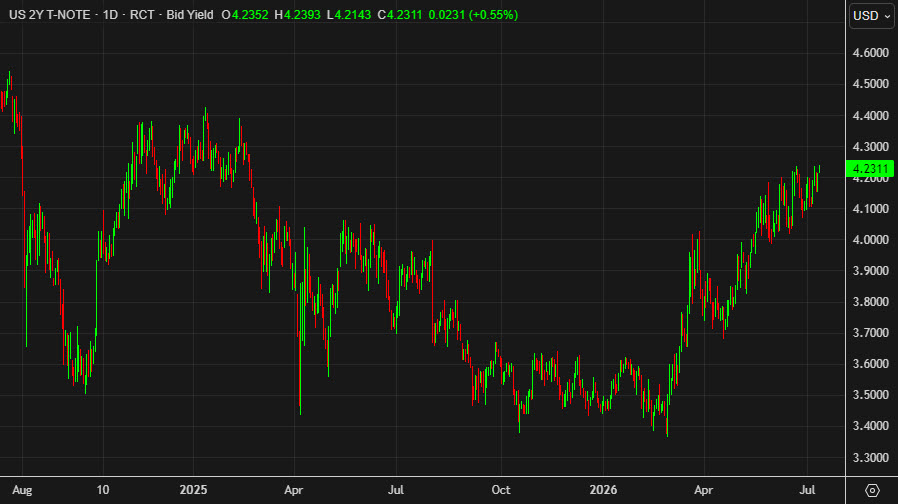Click the 3.6000 price axis label
This screenshot has height=504, width=898.
click(x=871, y=364)
